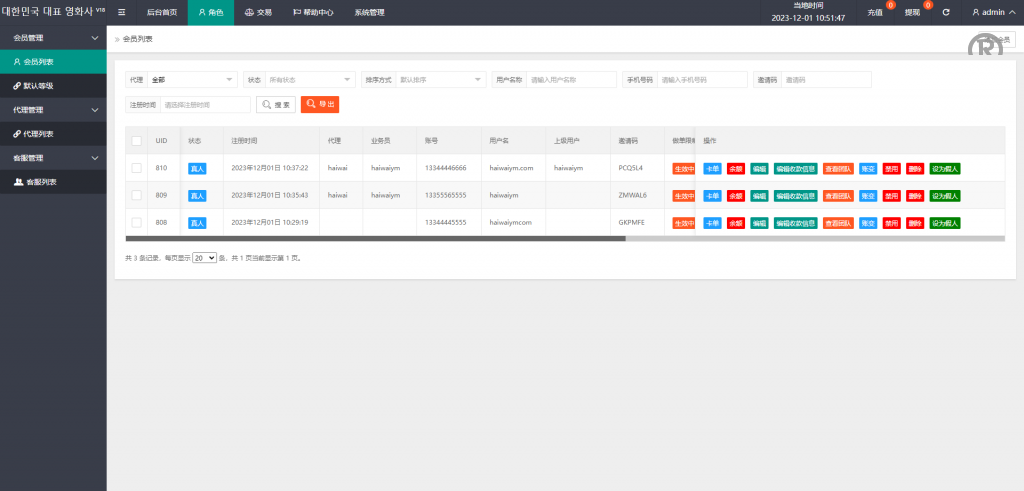1024x491 pixels.
Task: Open the 系统管理 top menu
Action: 369,13
